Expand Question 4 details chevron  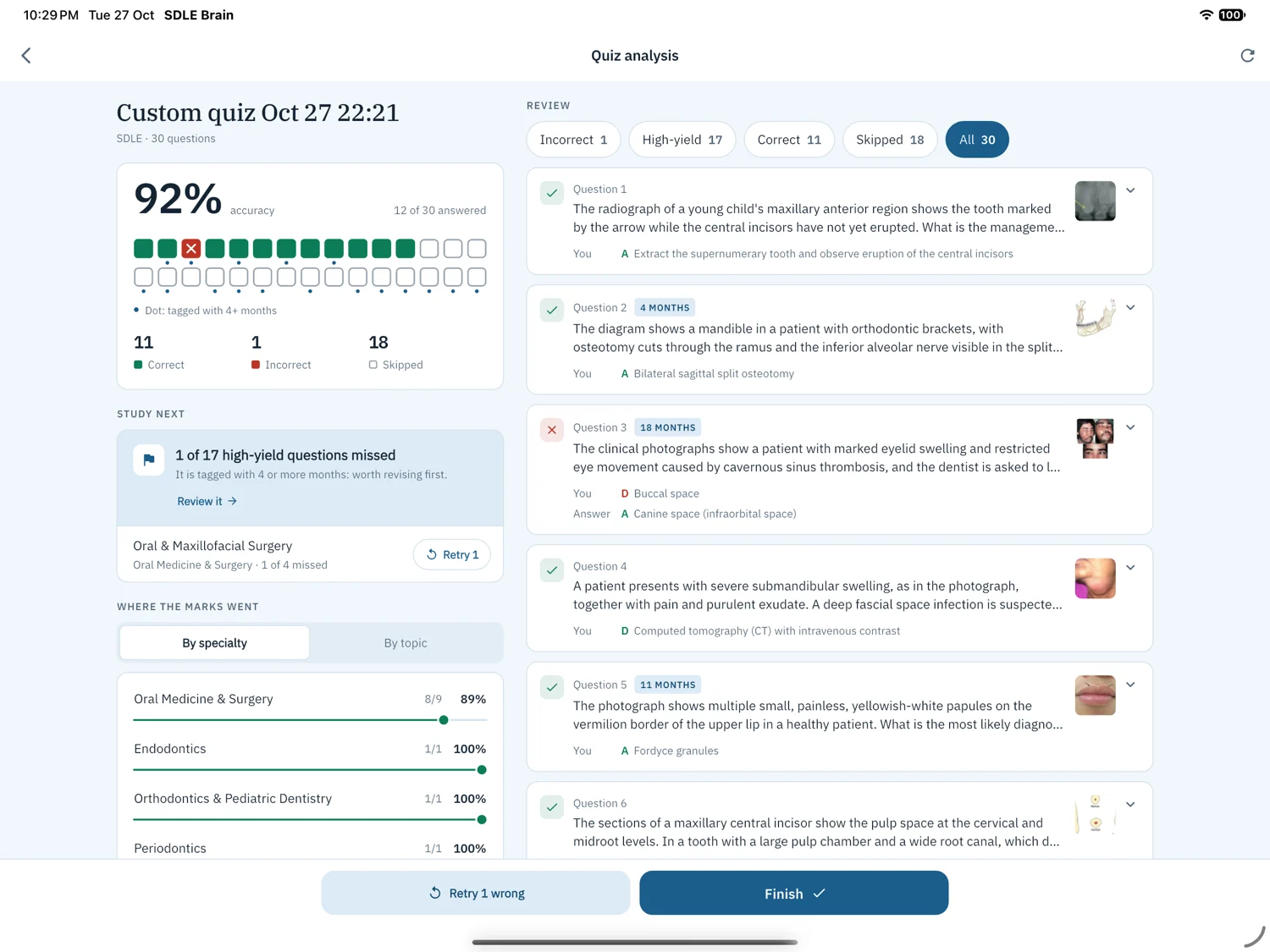(x=1130, y=568)
